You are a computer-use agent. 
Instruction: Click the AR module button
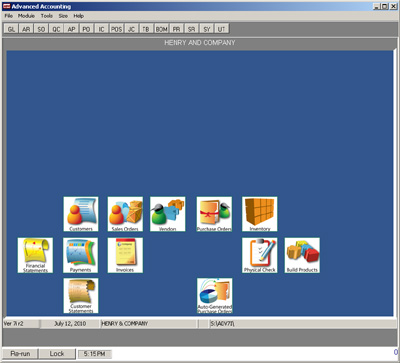(x=26, y=29)
